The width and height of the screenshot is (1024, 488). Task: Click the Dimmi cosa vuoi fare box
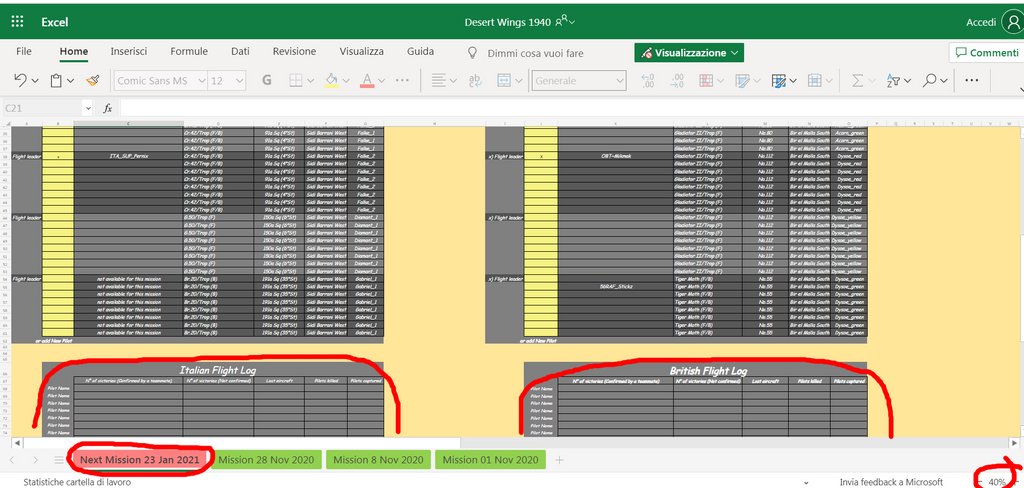(536, 54)
